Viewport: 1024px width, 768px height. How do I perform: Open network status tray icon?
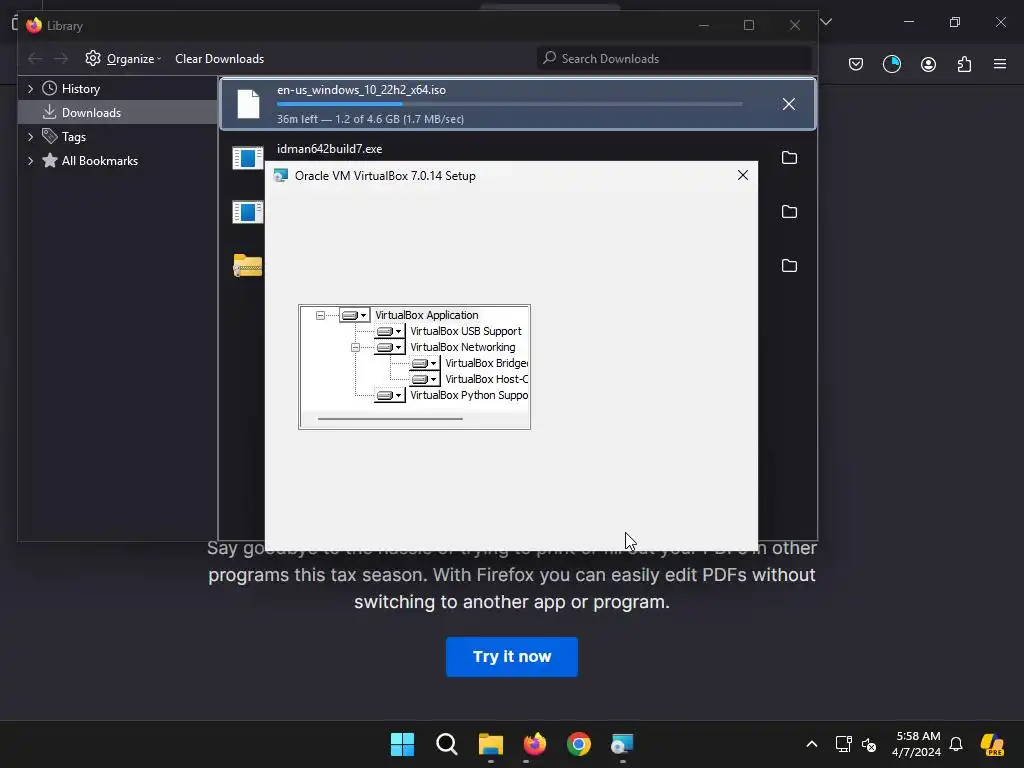tap(843, 744)
